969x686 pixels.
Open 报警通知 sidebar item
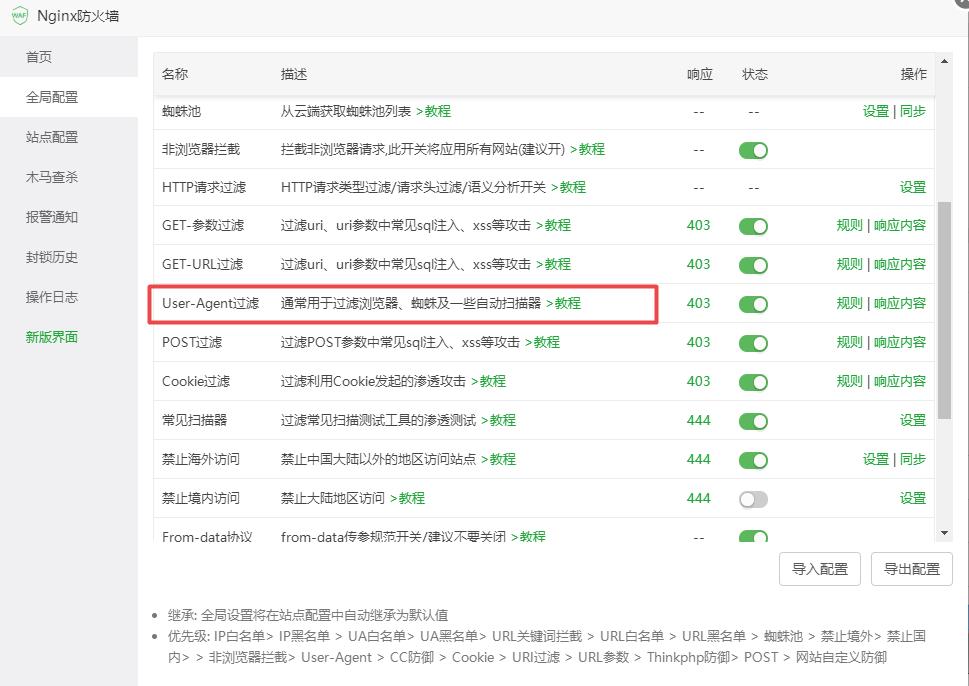click(52, 217)
